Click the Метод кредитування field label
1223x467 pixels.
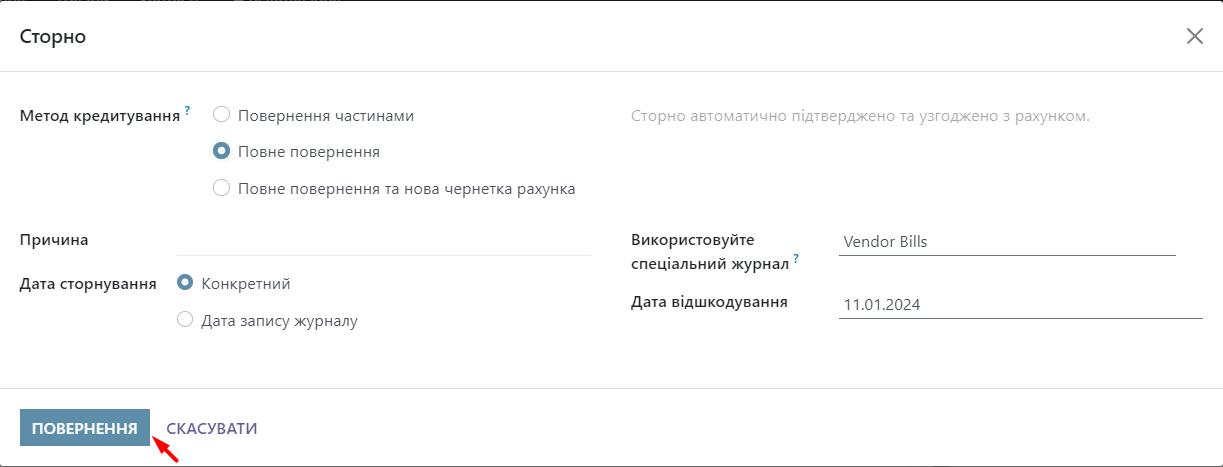click(100, 115)
